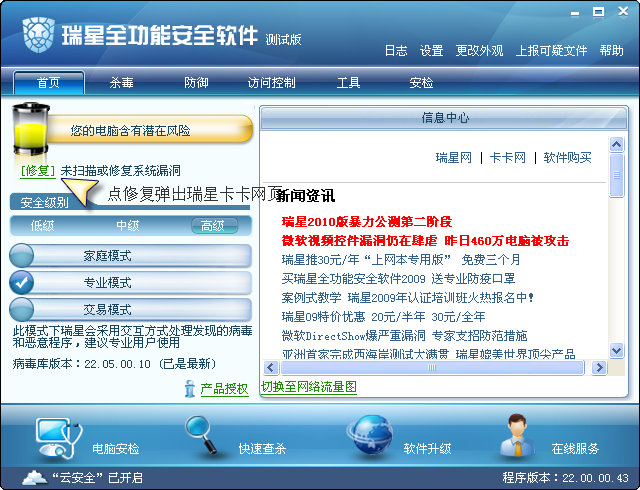Open news 瑞星09特价优惠 20元/半年
Screen dimensions: 640x490
[384, 317]
